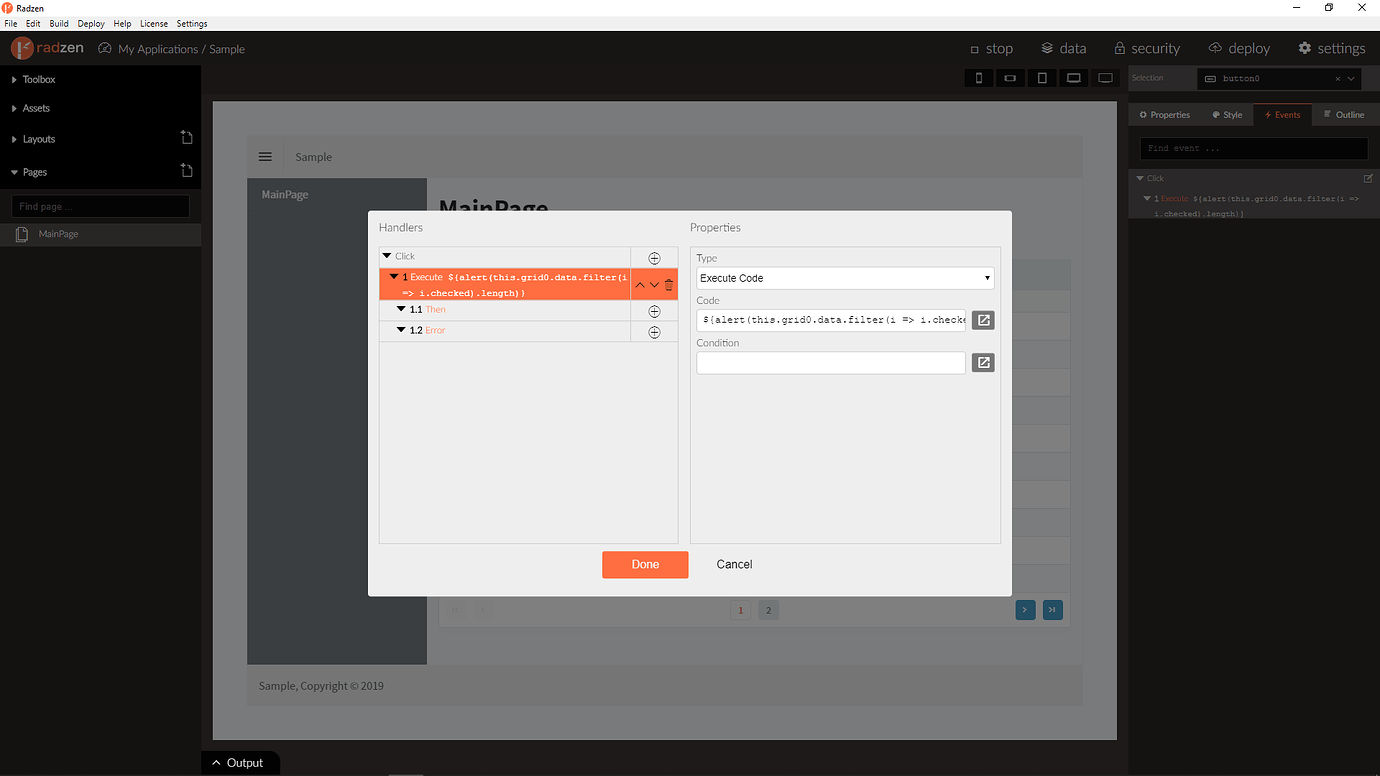Click the refresh icon next to Pages
Viewport: 1380px width, 776px height.
(x=186, y=171)
